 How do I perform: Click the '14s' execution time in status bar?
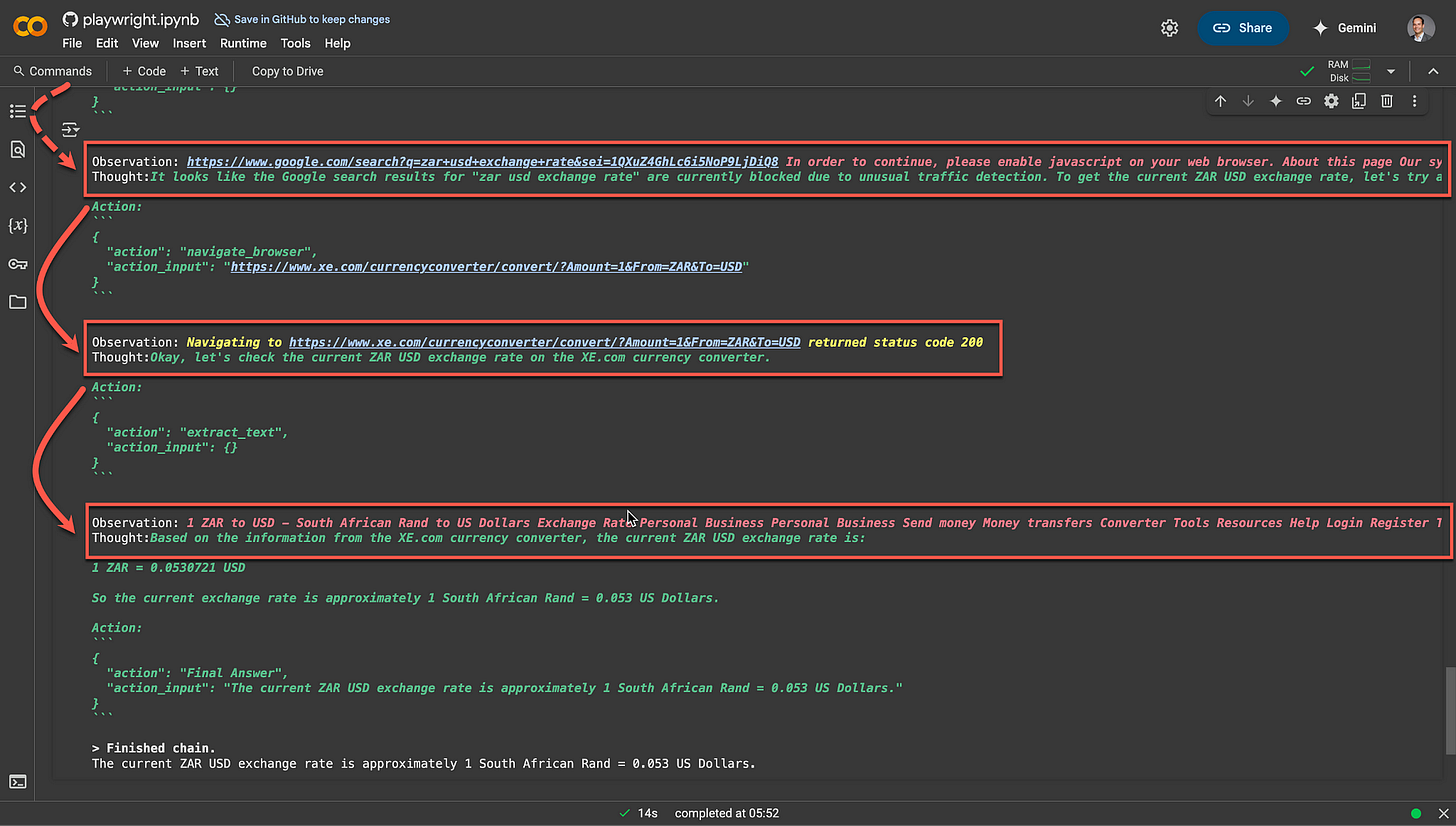pos(647,813)
